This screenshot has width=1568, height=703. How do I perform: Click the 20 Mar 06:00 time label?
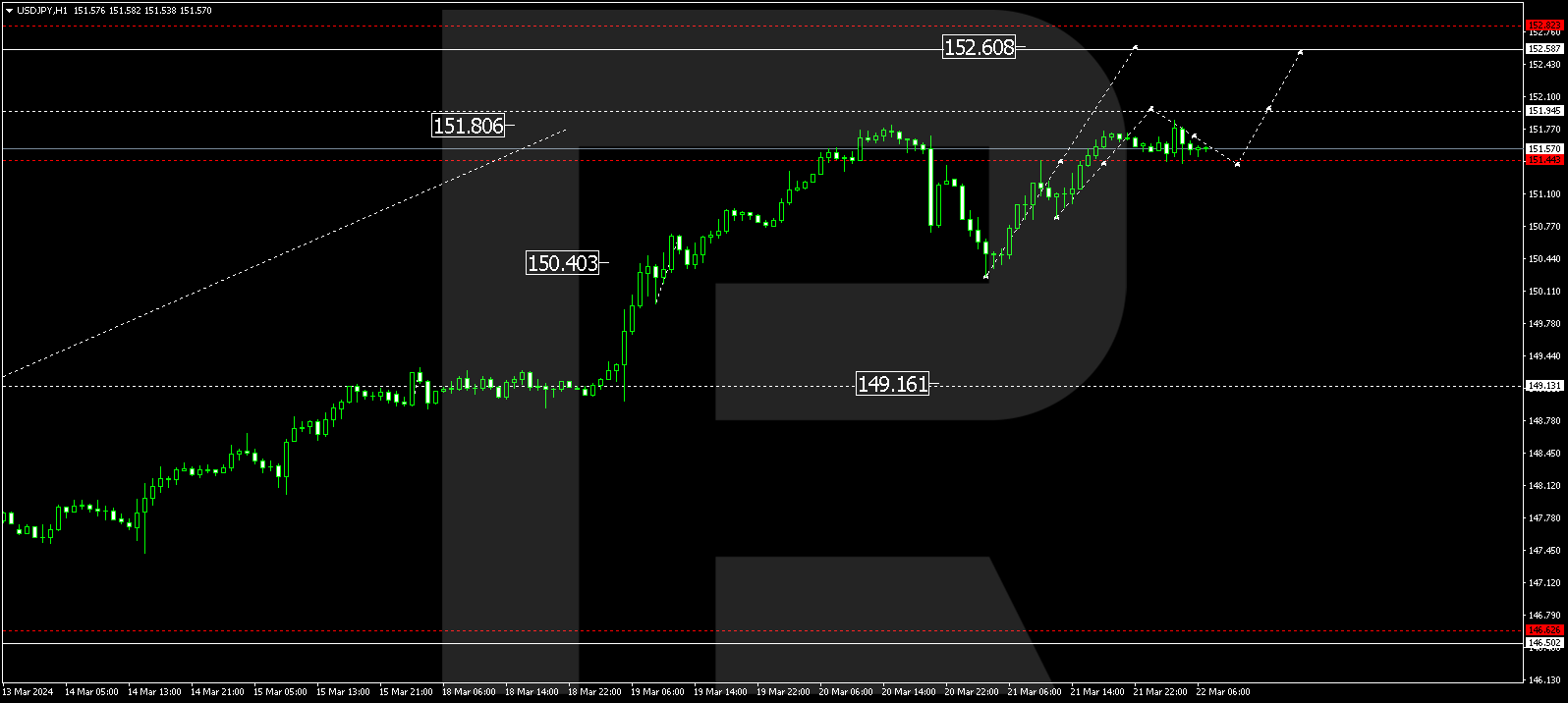click(846, 692)
